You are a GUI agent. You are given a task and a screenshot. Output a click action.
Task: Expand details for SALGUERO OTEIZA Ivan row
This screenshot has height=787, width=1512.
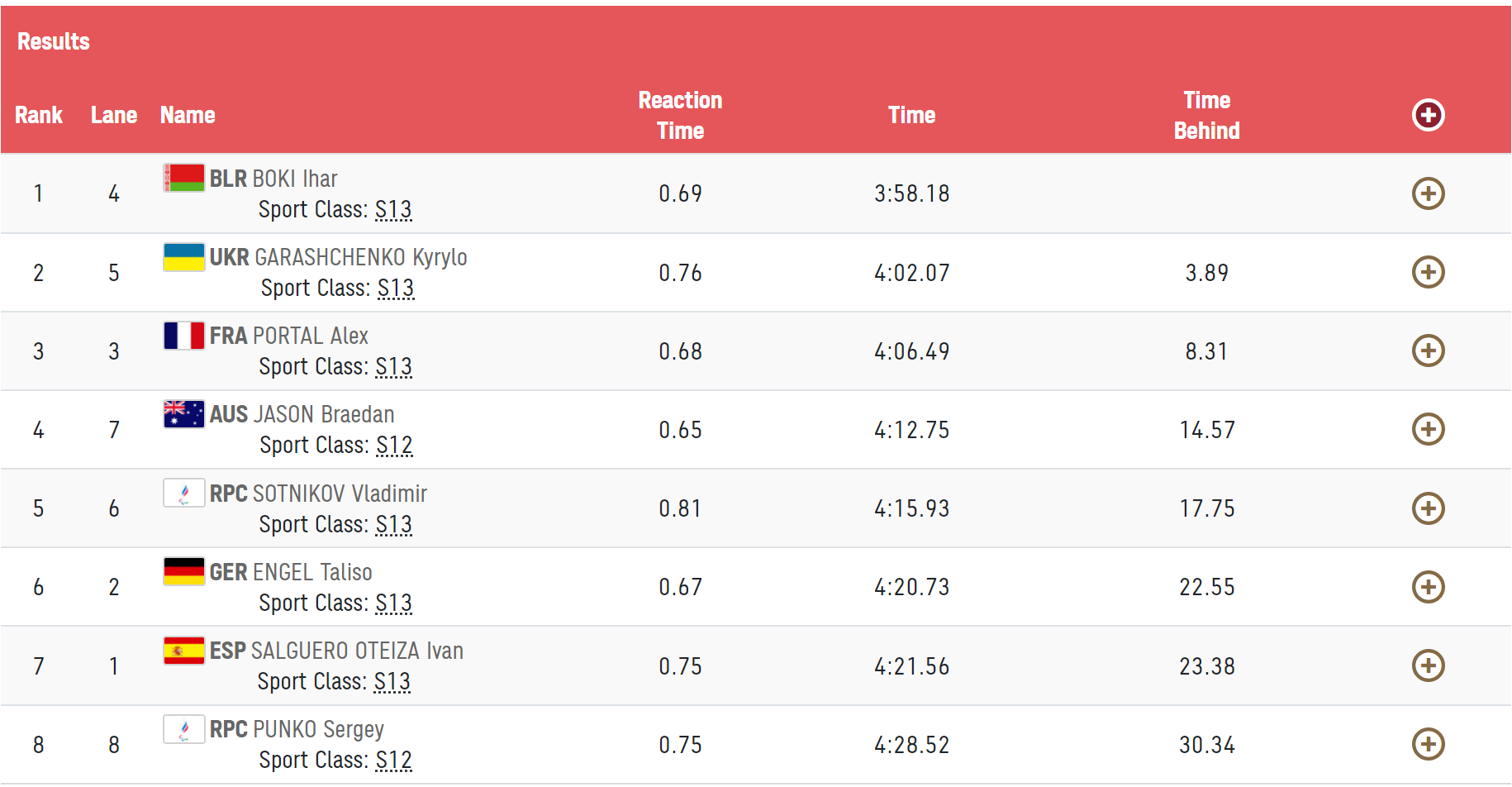(1428, 665)
